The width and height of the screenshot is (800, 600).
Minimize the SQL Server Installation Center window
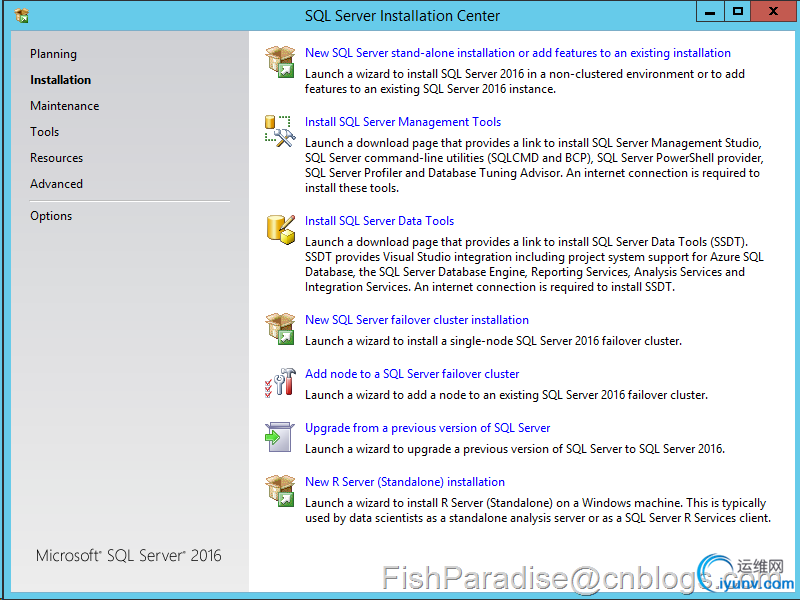[x=710, y=12]
